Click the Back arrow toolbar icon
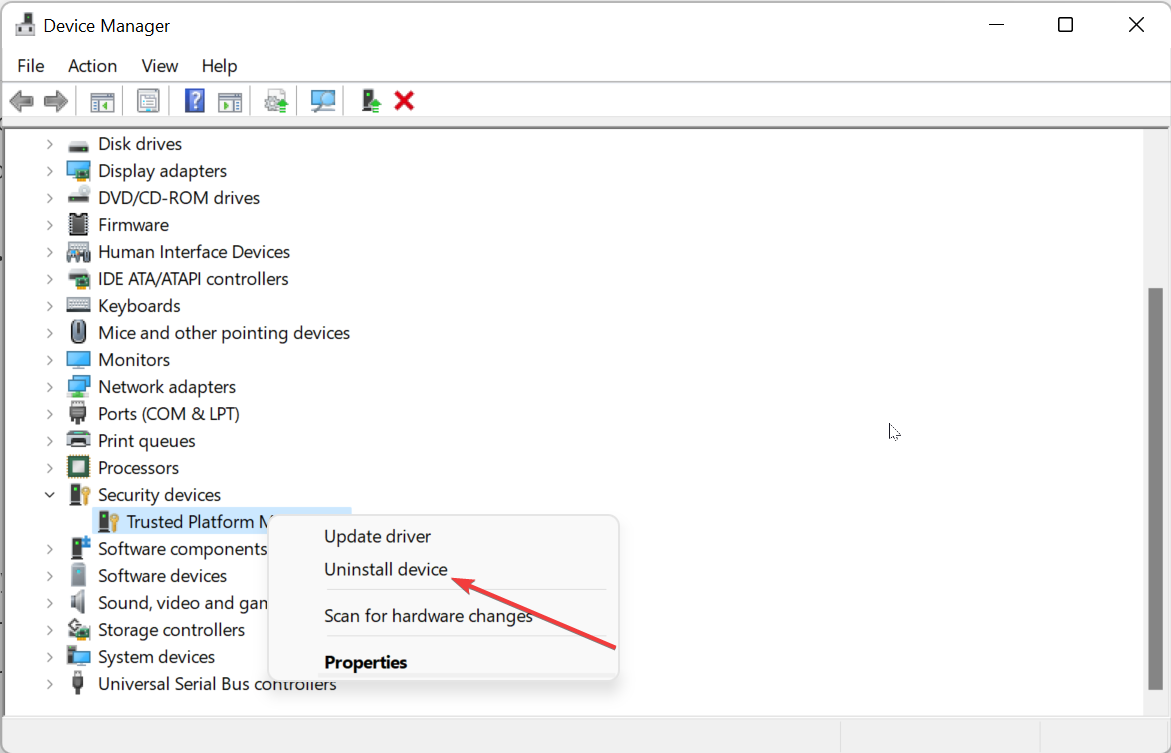The width and height of the screenshot is (1171, 753). 22,101
